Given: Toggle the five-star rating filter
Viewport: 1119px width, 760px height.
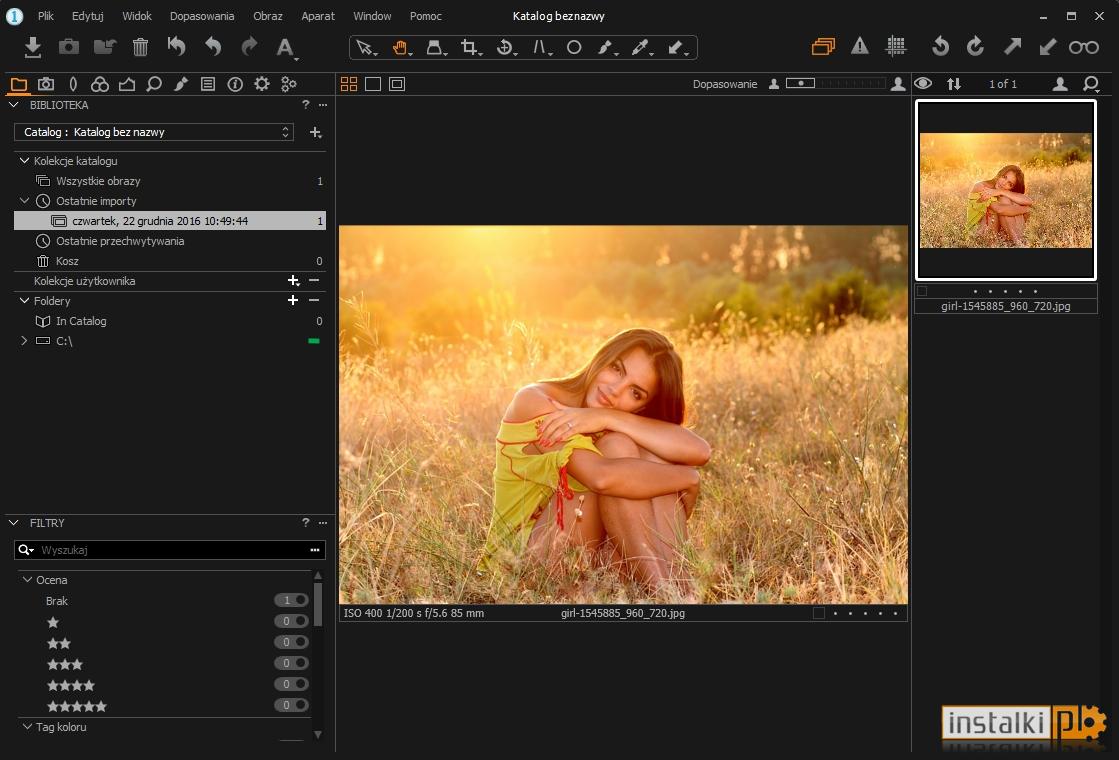Looking at the screenshot, I should click(291, 705).
